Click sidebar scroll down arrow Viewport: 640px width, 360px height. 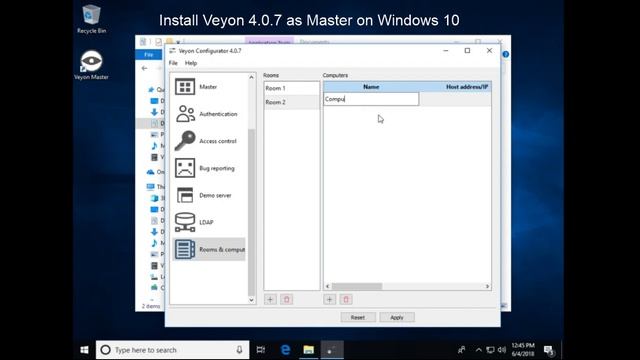click(x=251, y=300)
